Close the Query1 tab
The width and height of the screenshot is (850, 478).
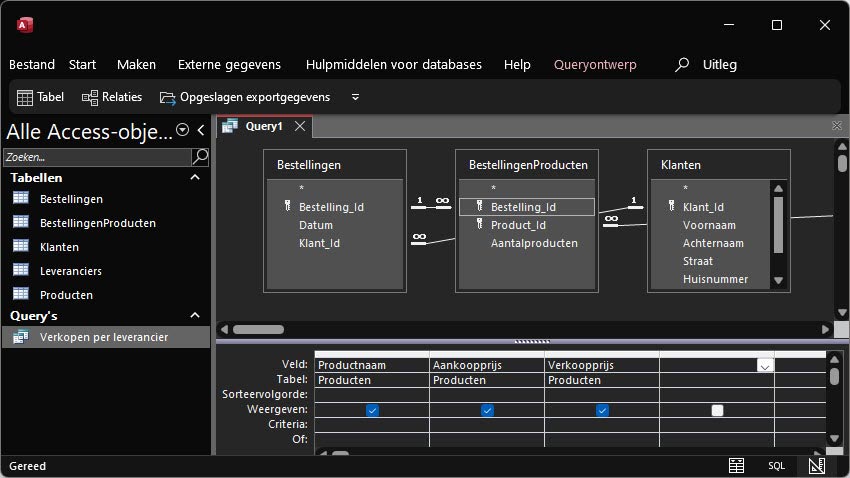coord(300,126)
